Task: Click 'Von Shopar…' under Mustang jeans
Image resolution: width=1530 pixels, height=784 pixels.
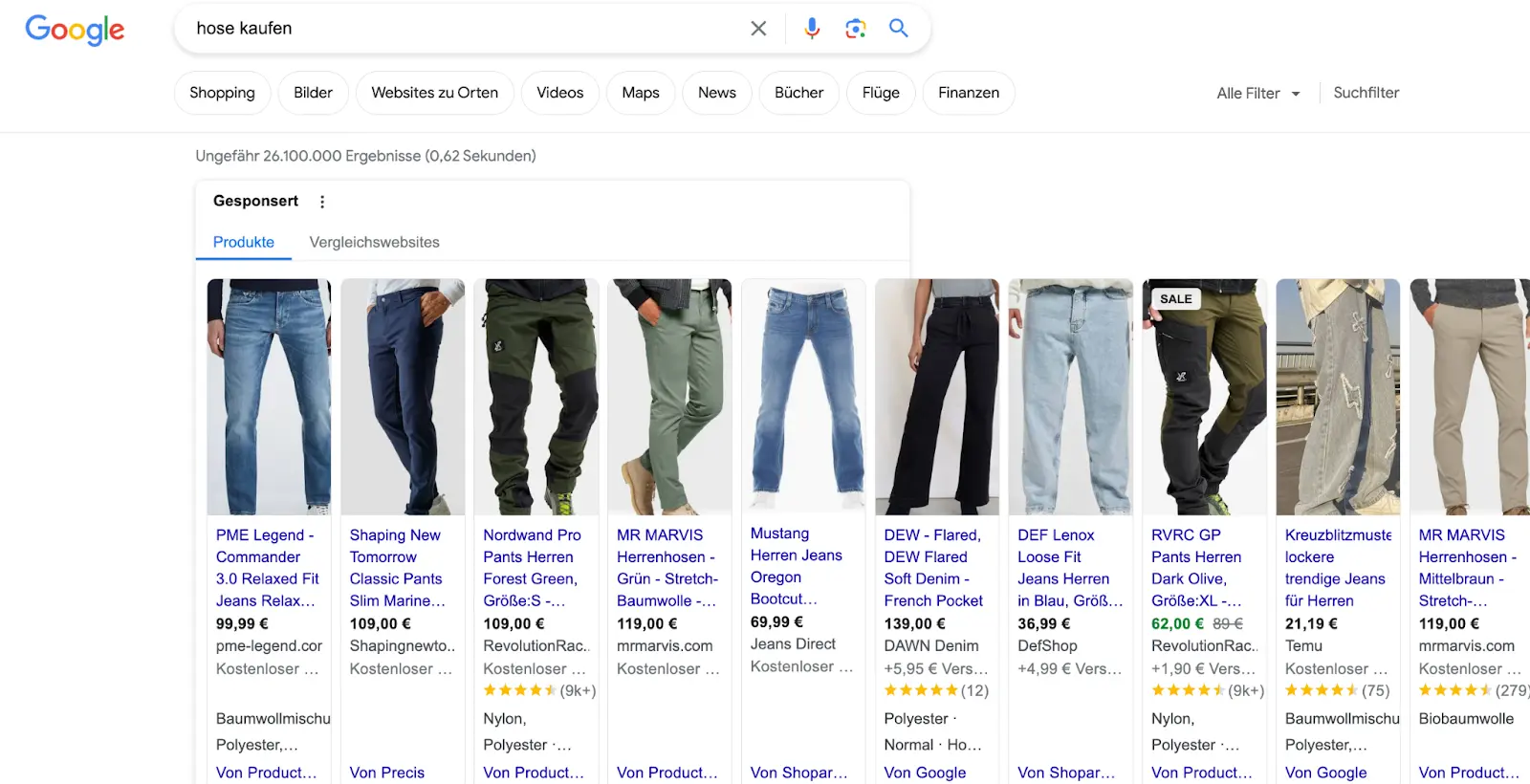Action: point(798,773)
